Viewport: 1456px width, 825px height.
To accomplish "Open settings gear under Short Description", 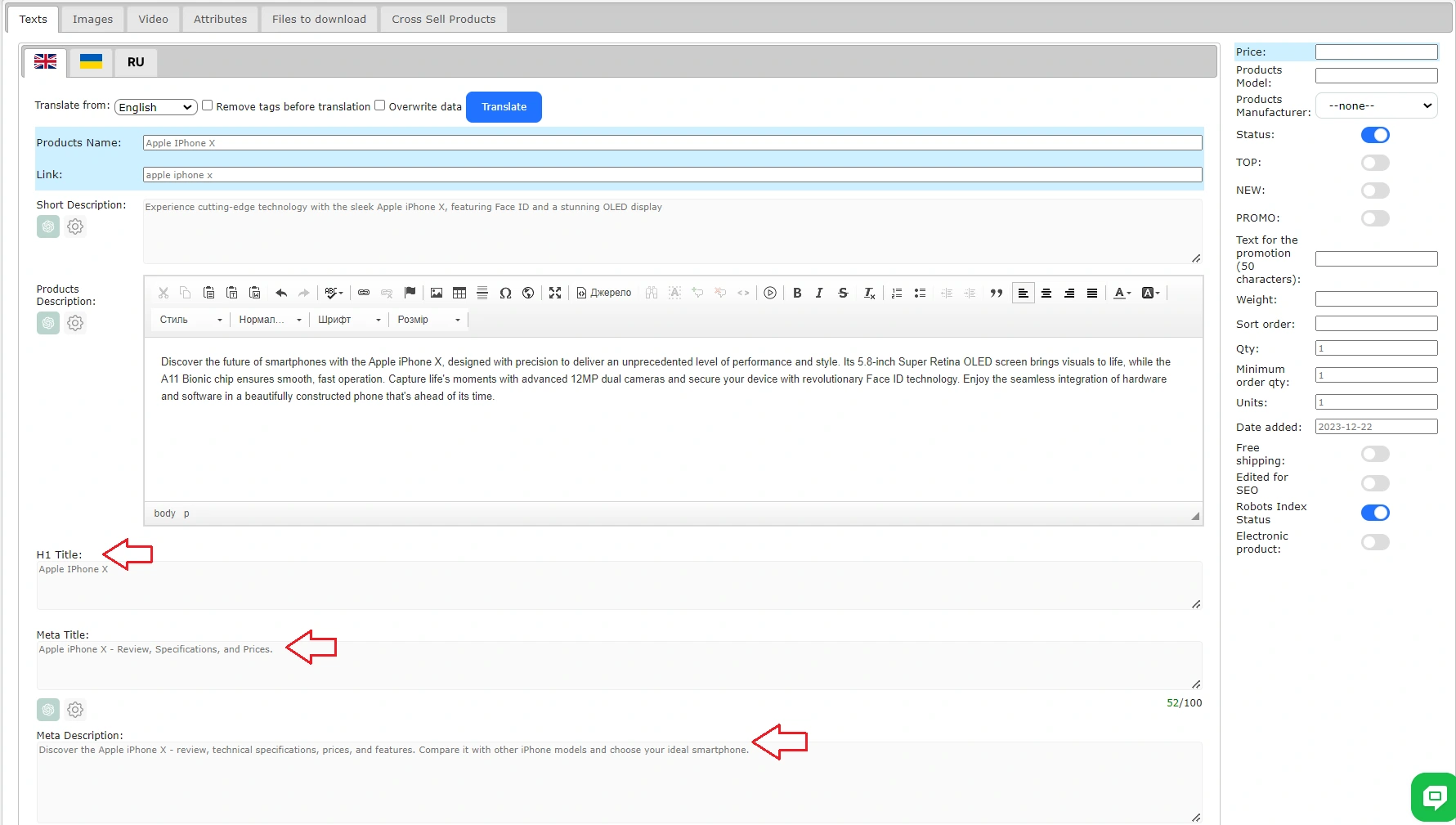I will click(75, 226).
